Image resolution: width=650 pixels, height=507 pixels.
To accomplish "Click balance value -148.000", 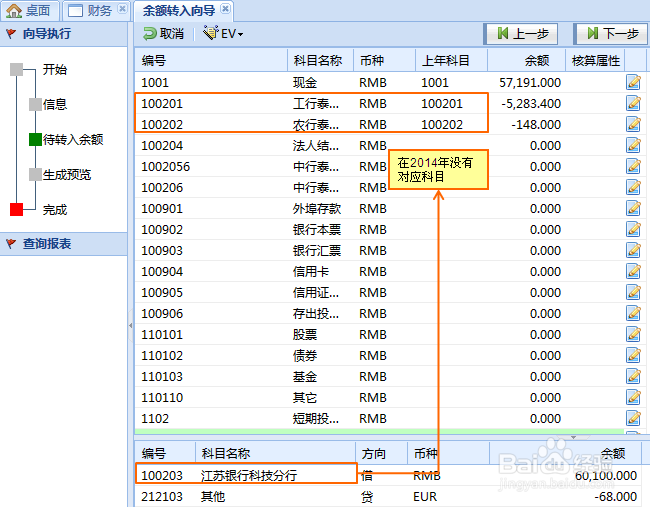I will 536,124.
